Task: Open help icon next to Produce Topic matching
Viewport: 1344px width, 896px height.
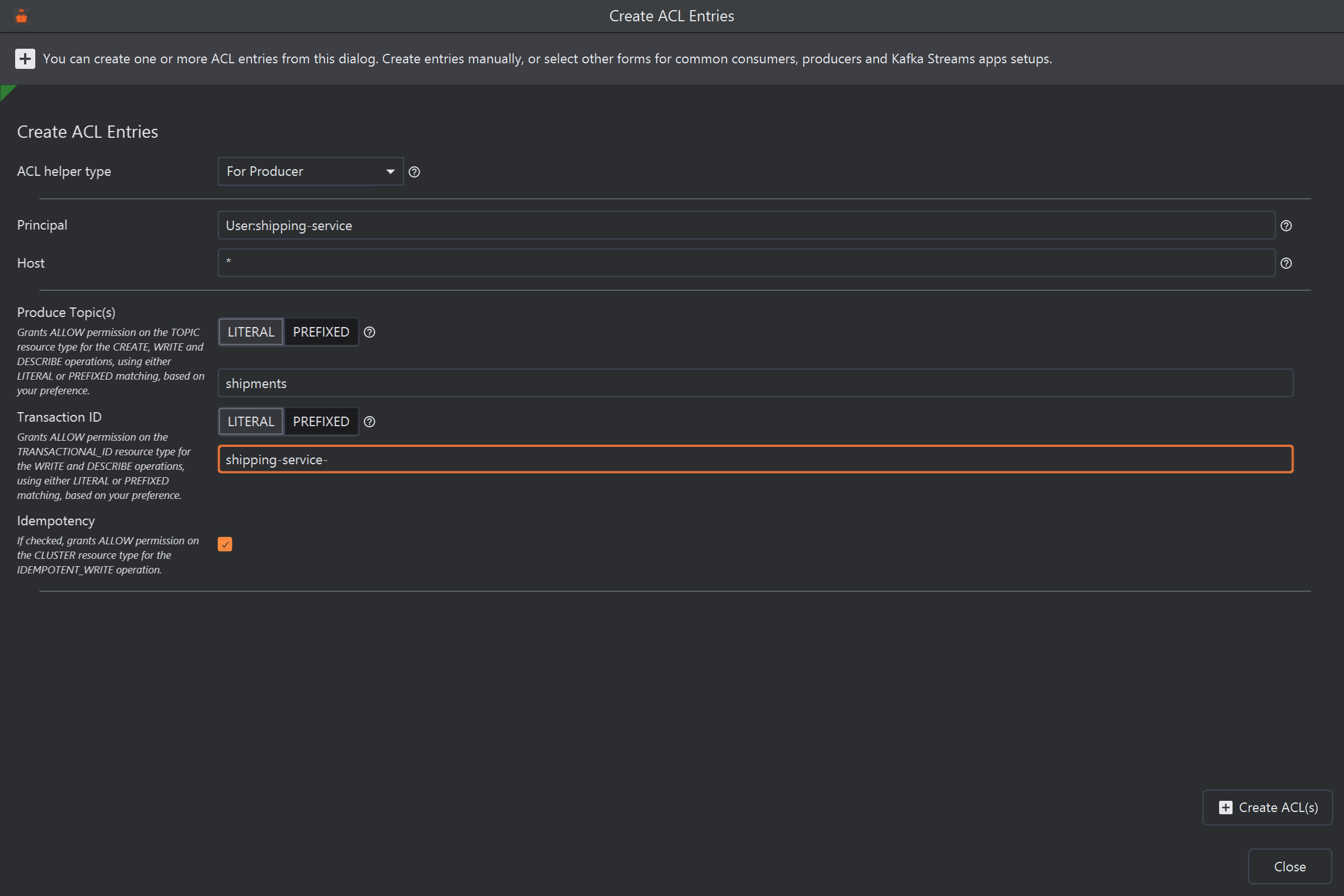Action: click(370, 332)
